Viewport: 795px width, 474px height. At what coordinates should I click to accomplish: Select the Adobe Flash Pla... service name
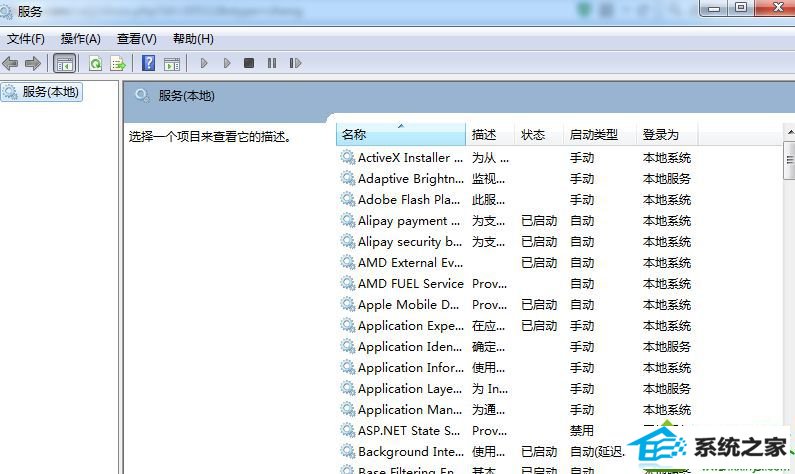coord(409,200)
